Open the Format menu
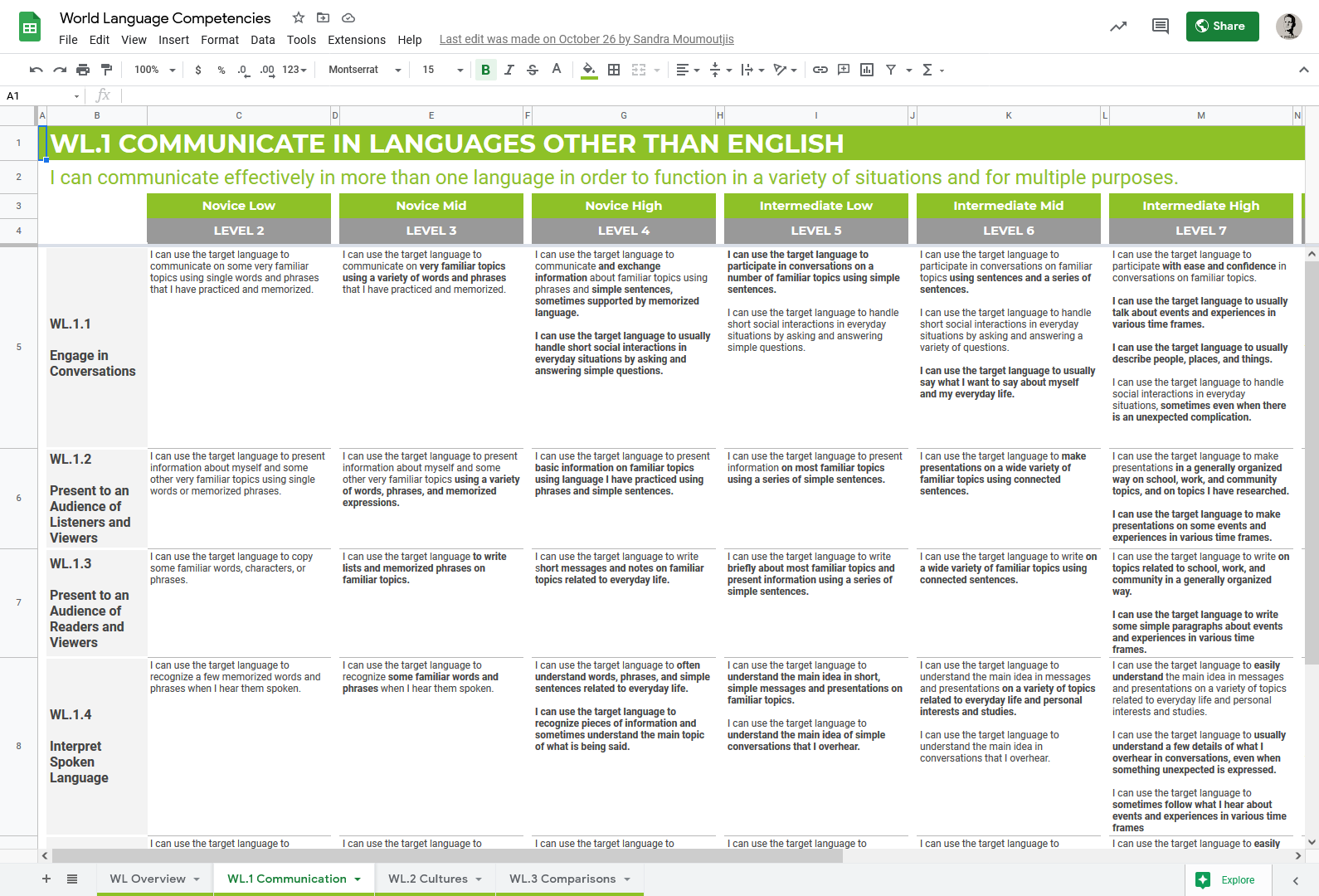 point(219,40)
